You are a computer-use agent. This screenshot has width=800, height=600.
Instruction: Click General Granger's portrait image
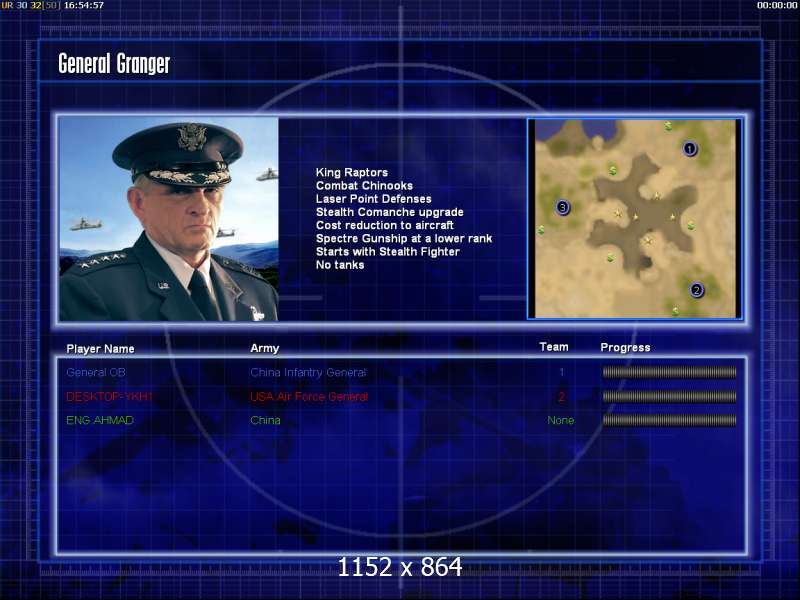169,219
